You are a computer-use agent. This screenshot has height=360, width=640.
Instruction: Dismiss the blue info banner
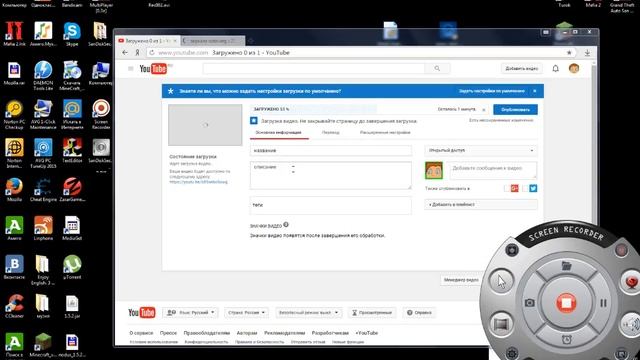[535, 91]
